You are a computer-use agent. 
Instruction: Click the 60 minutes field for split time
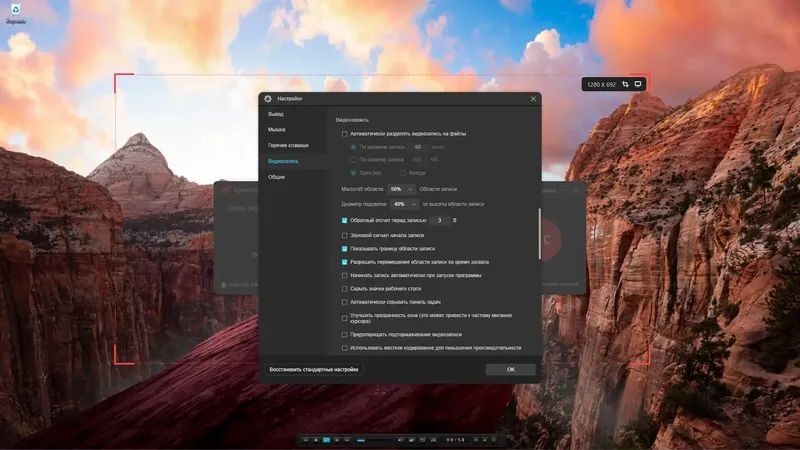pyautogui.click(x=418, y=147)
